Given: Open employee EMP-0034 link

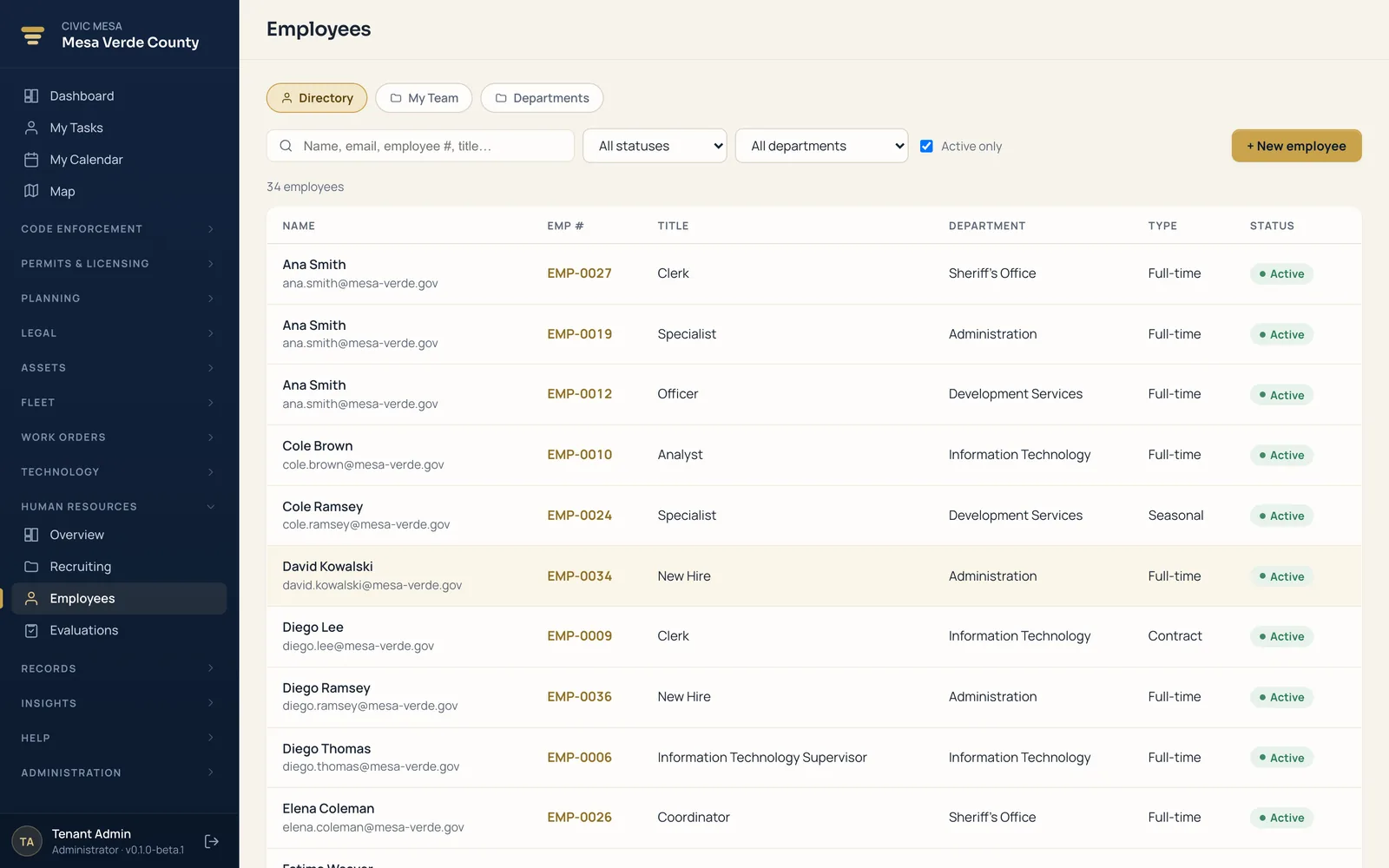Looking at the screenshot, I should tap(579, 576).
